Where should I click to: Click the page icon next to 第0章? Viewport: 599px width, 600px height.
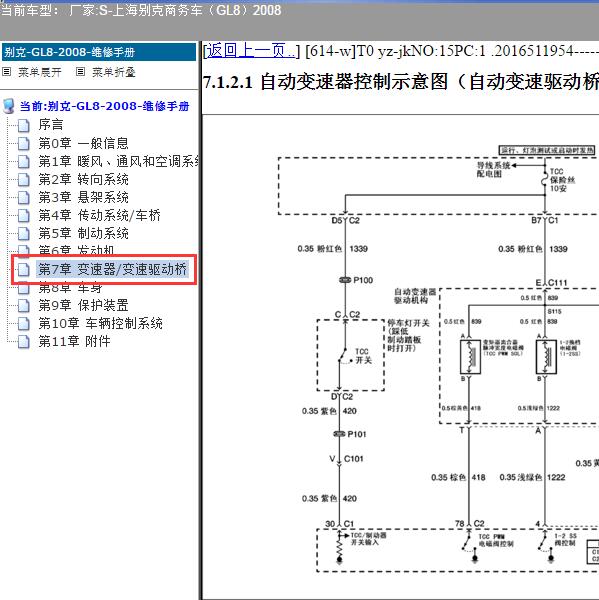point(24,143)
